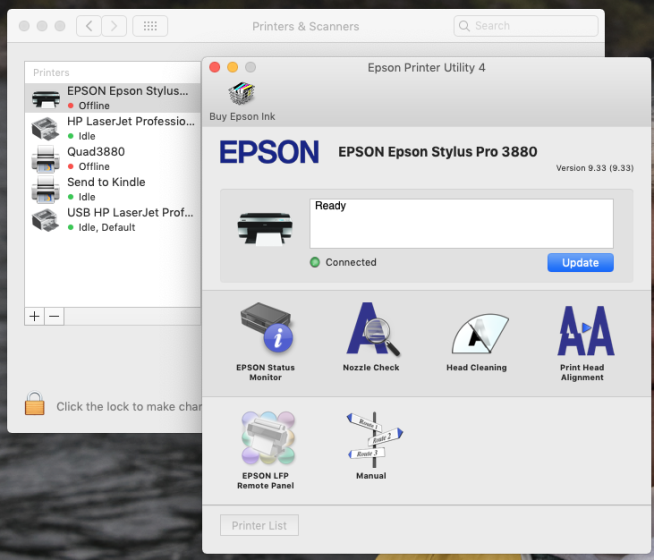Select the Send to Kindle printer

point(110,189)
